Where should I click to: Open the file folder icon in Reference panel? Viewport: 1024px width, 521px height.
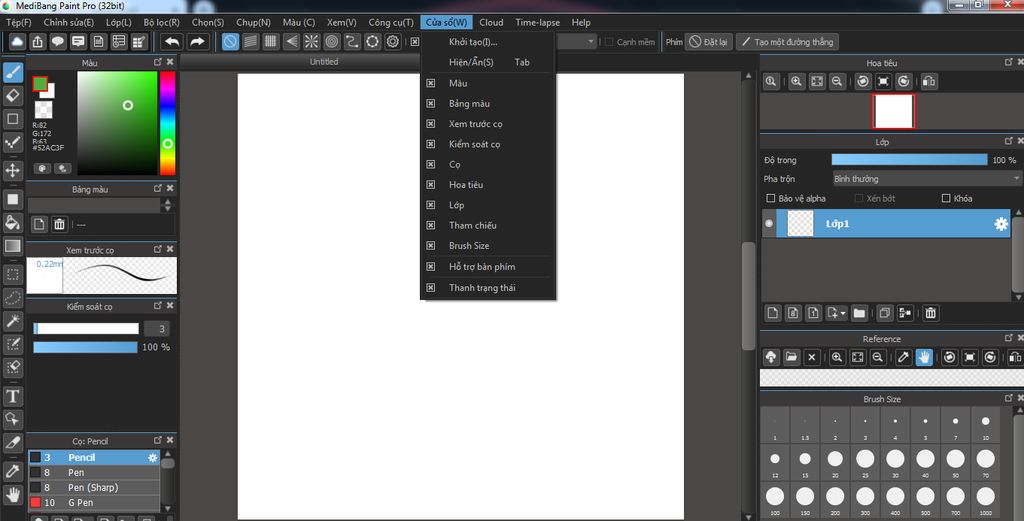coord(792,357)
